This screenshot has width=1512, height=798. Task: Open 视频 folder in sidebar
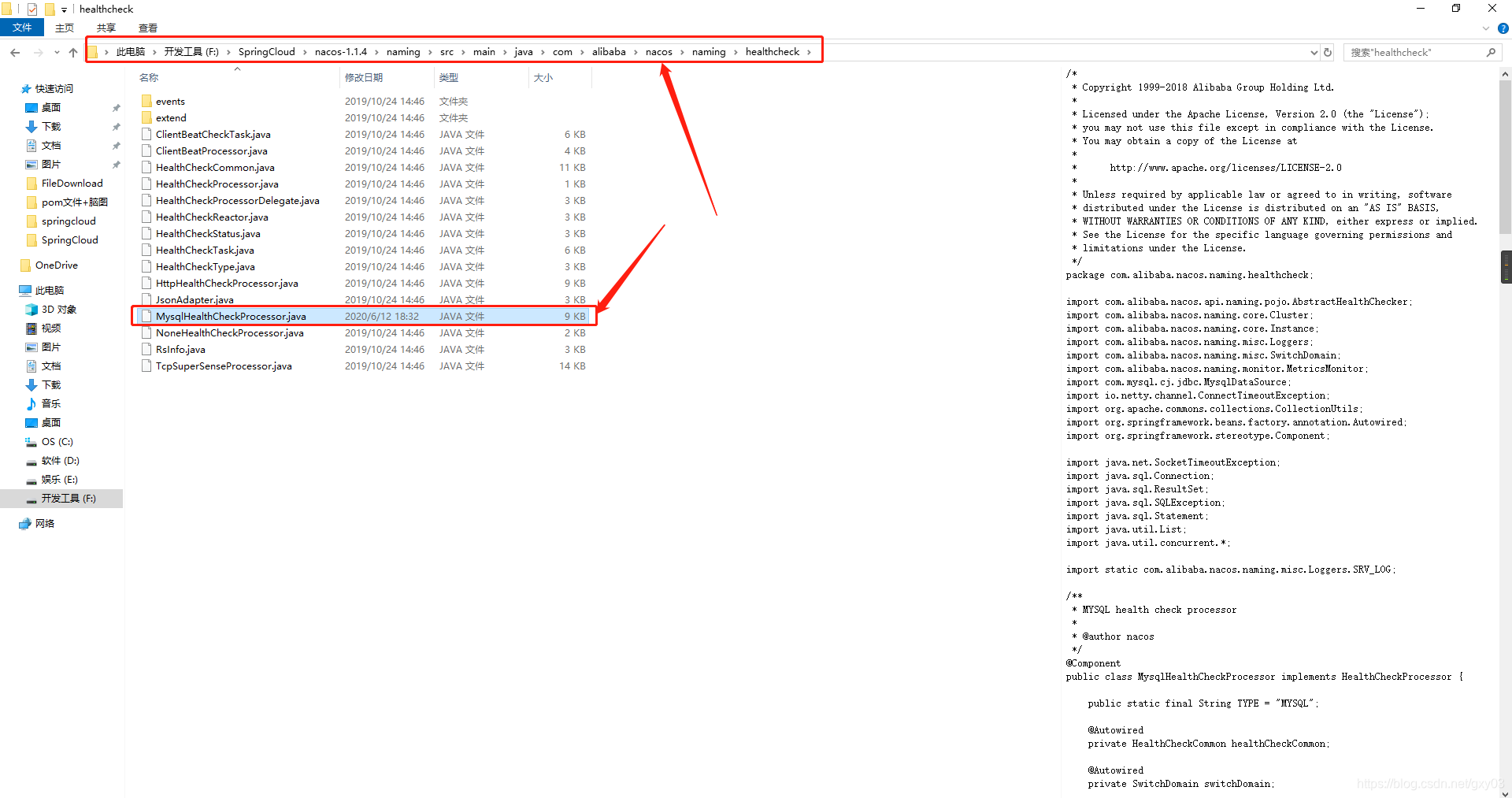[x=51, y=328]
